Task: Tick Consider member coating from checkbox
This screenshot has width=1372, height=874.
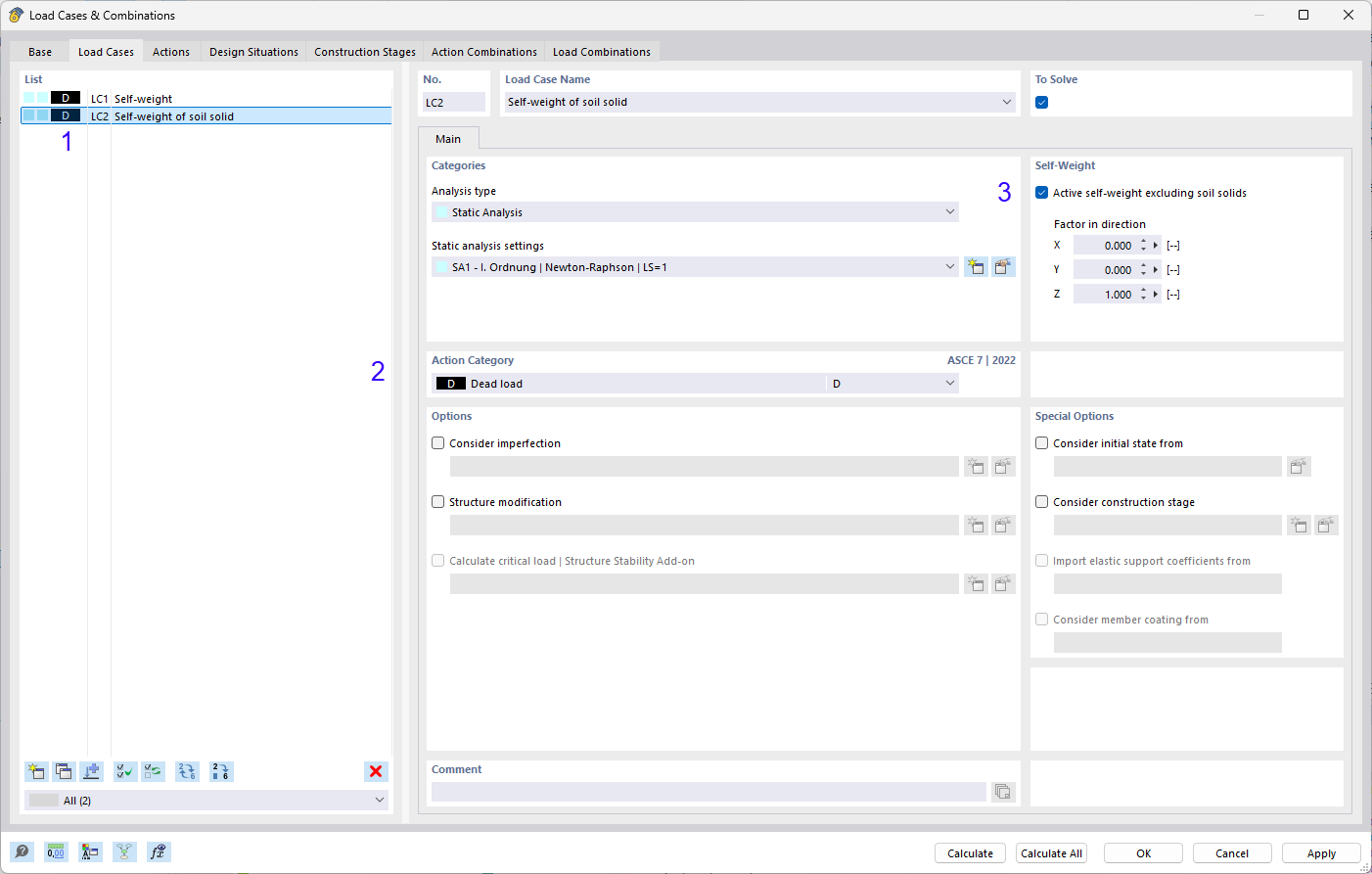Action: click(x=1042, y=620)
